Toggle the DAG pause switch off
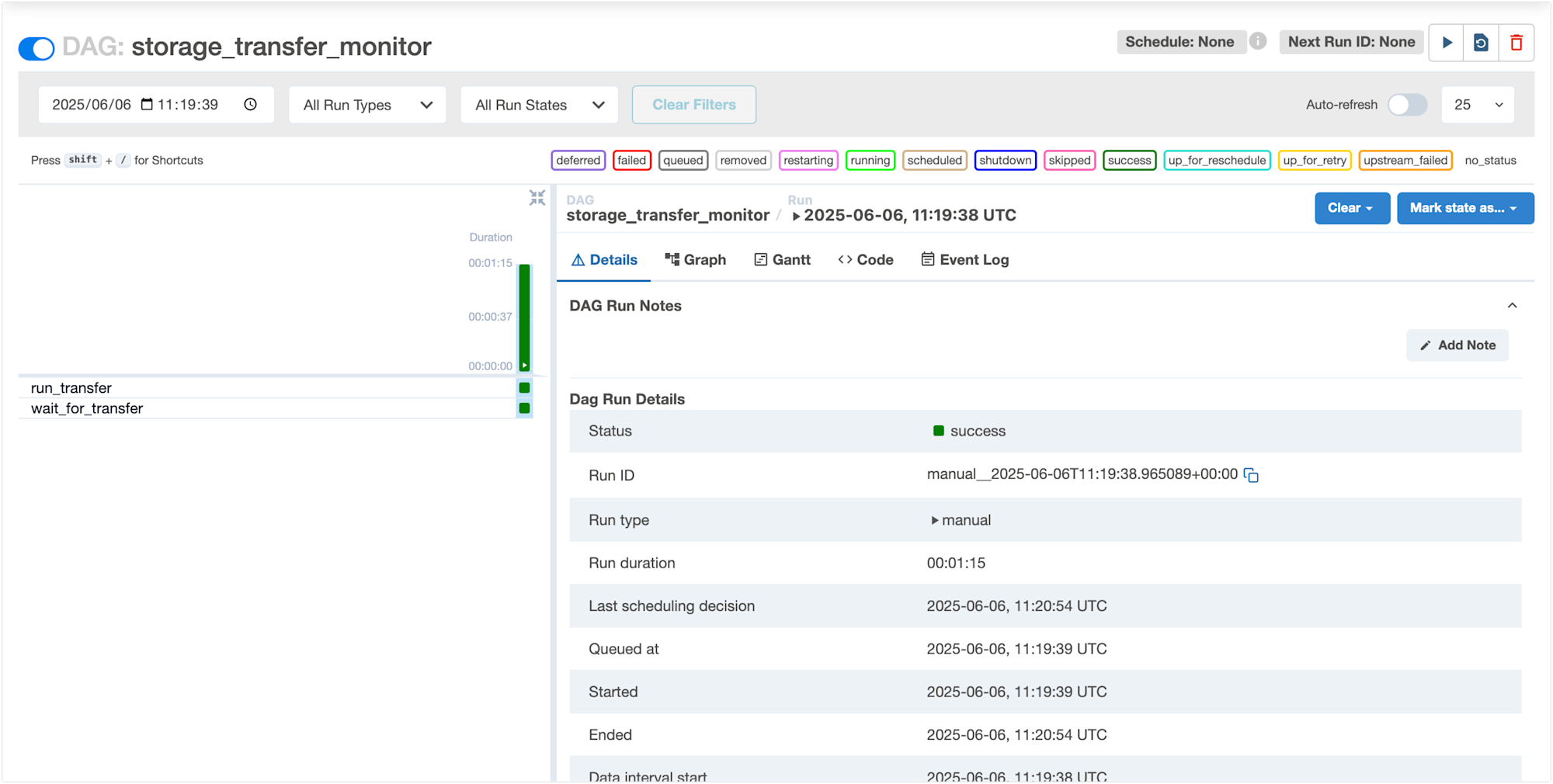The height and width of the screenshot is (784, 1553). click(36, 48)
